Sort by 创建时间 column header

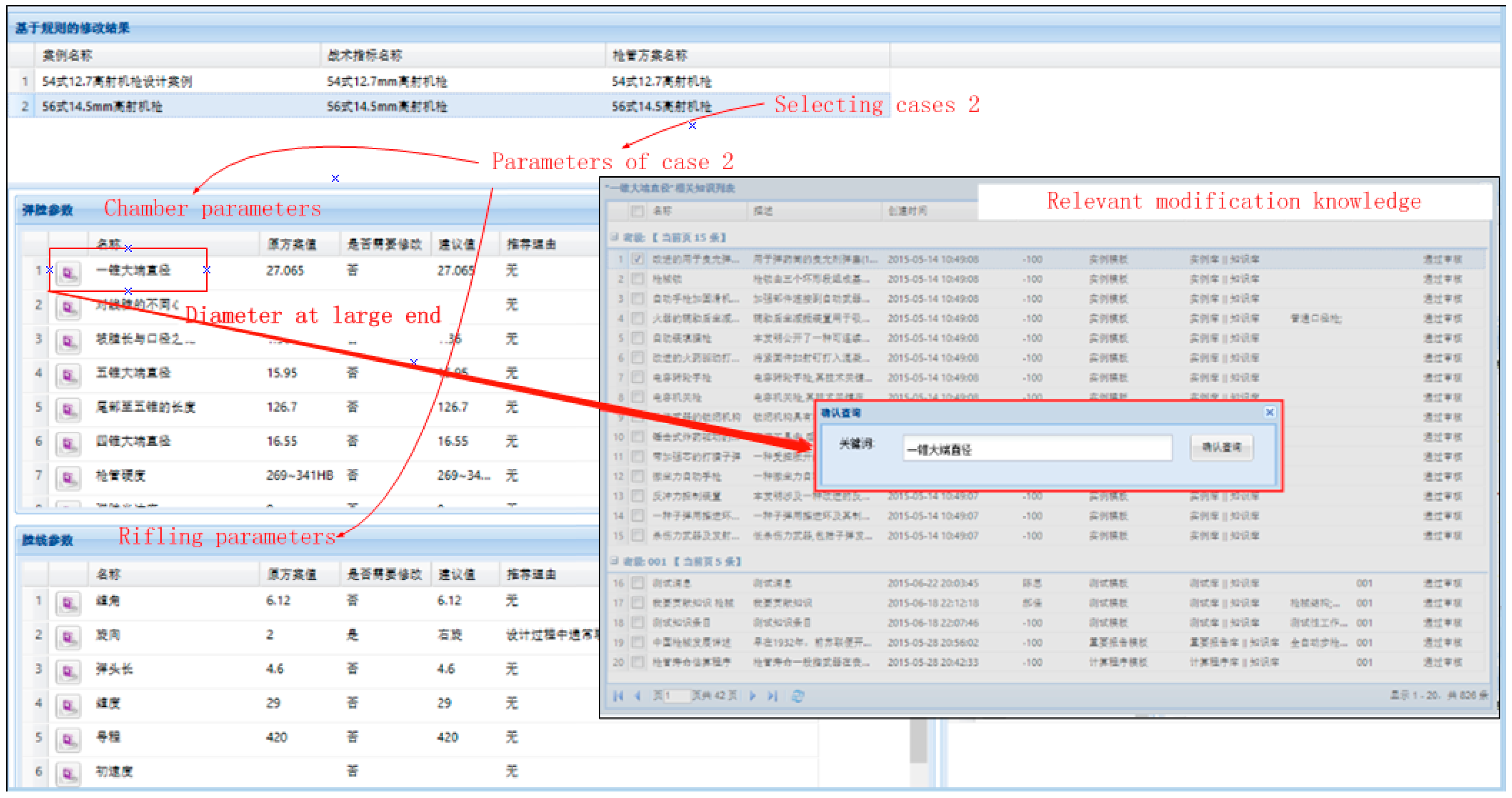tap(908, 211)
